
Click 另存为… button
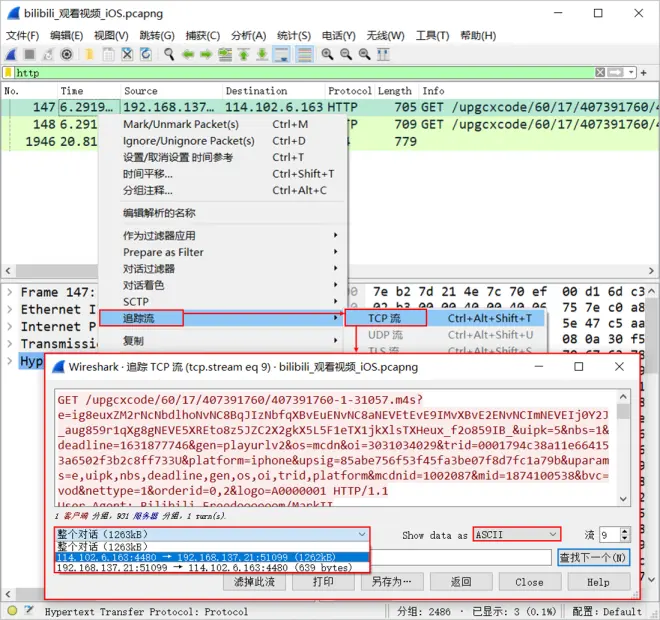coord(392,582)
